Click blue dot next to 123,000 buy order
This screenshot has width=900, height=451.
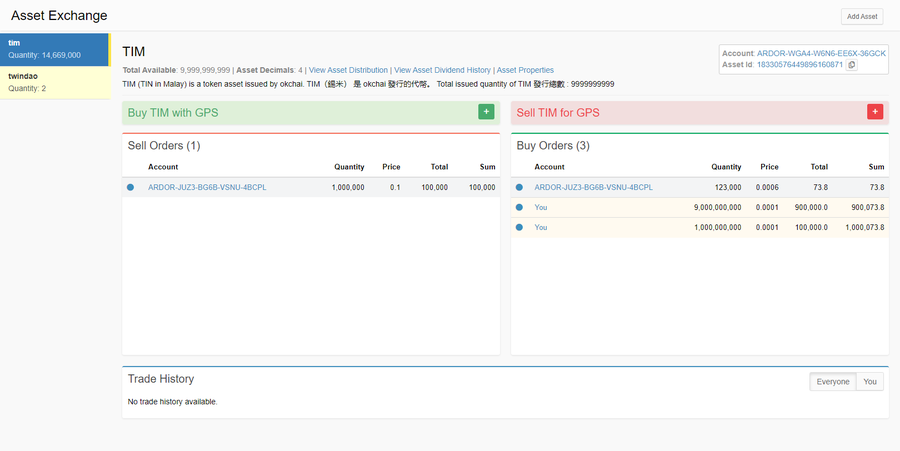click(519, 187)
